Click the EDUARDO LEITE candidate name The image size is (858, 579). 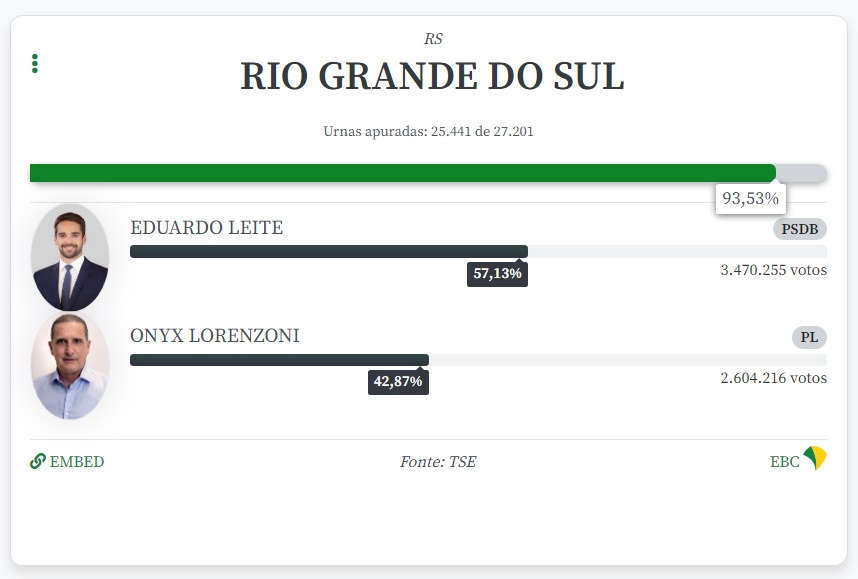pos(207,228)
